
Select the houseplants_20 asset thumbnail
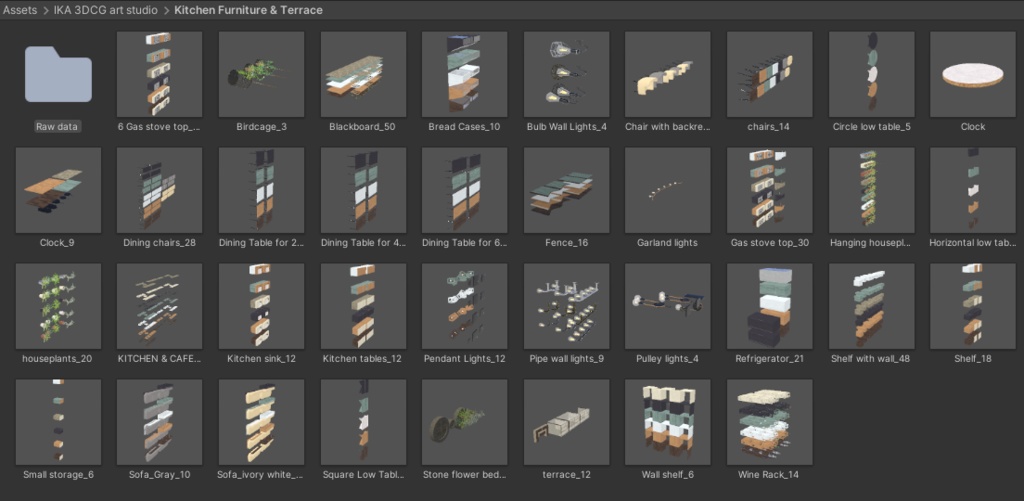[x=58, y=306]
